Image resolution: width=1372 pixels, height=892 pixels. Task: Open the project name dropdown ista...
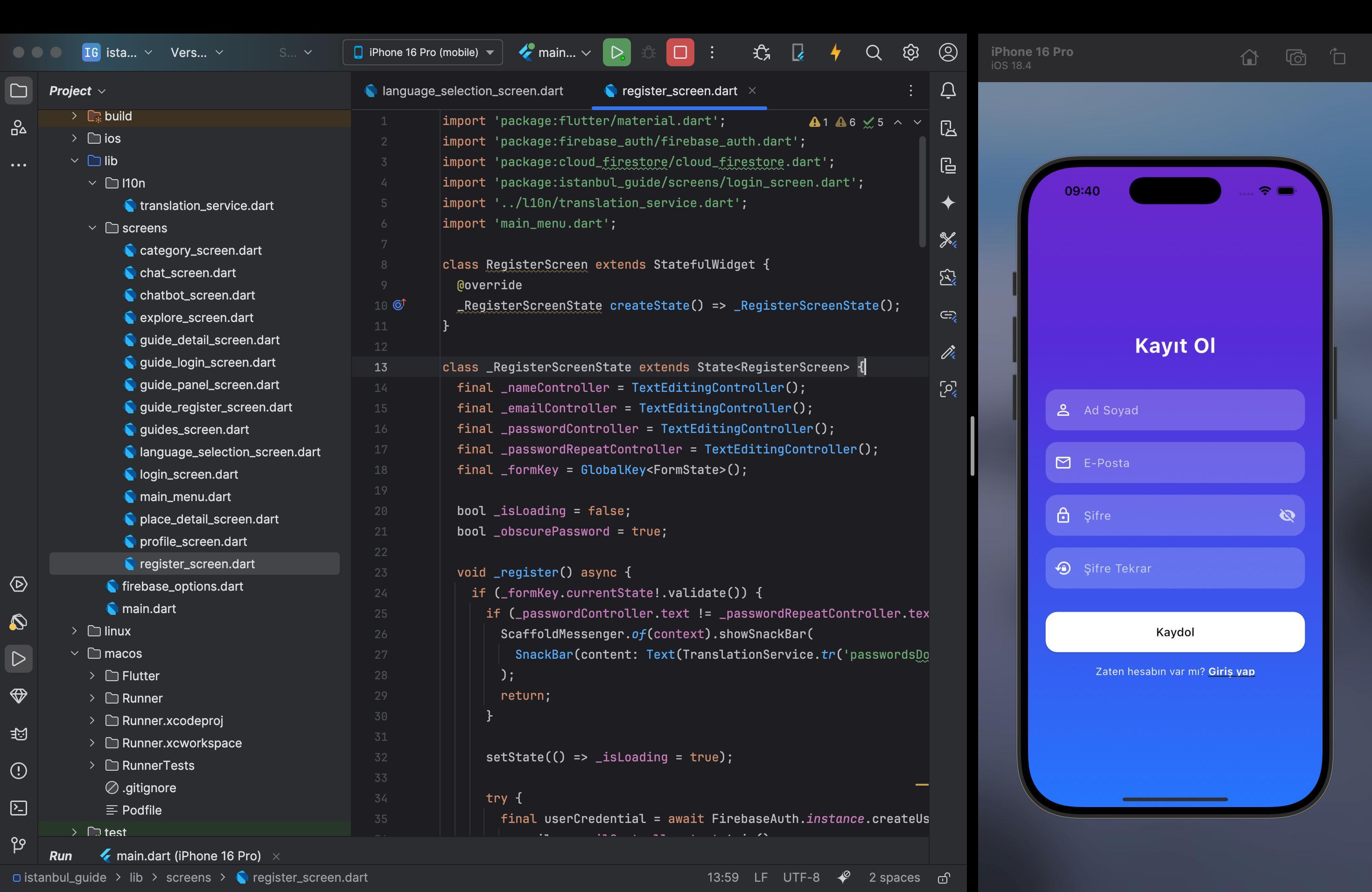118,52
